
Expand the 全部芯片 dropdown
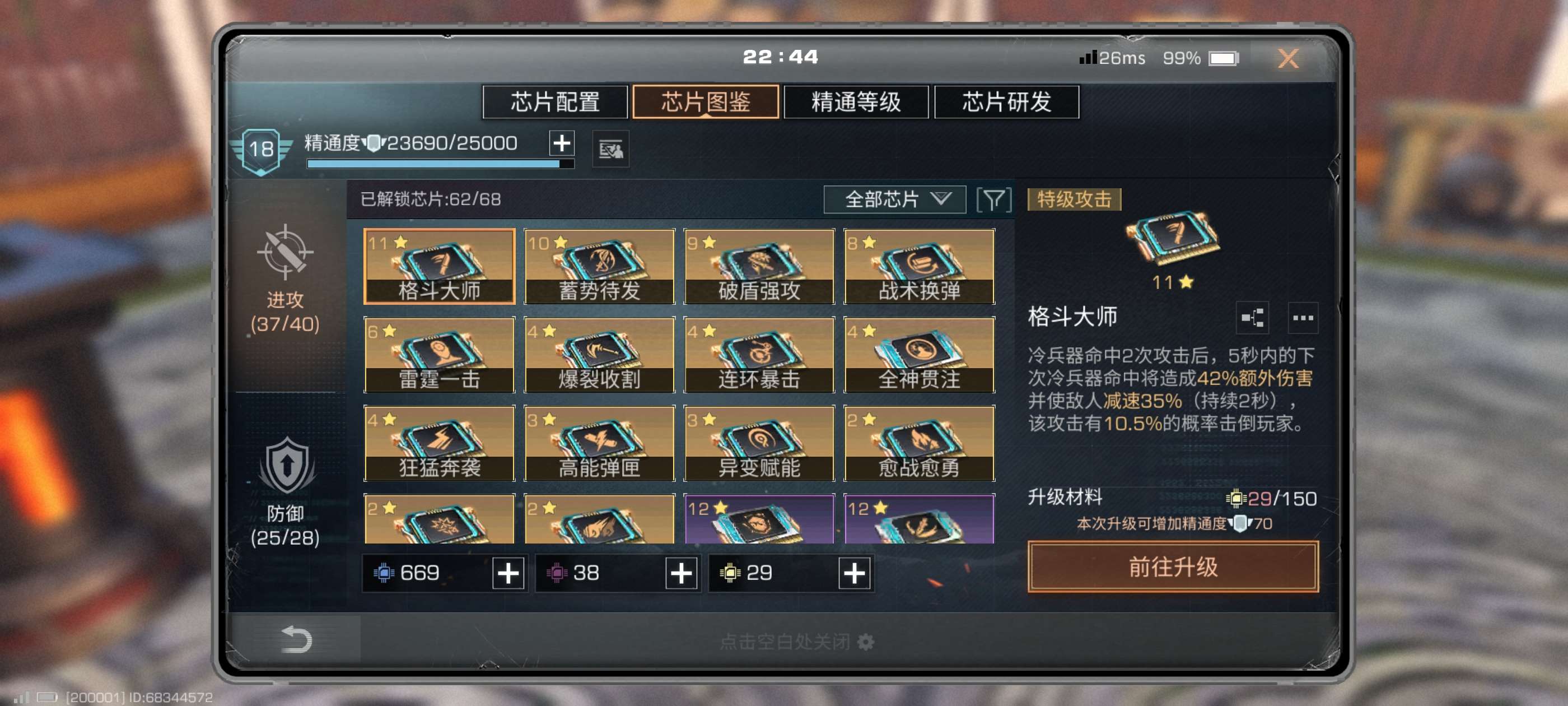pyautogui.click(x=894, y=200)
